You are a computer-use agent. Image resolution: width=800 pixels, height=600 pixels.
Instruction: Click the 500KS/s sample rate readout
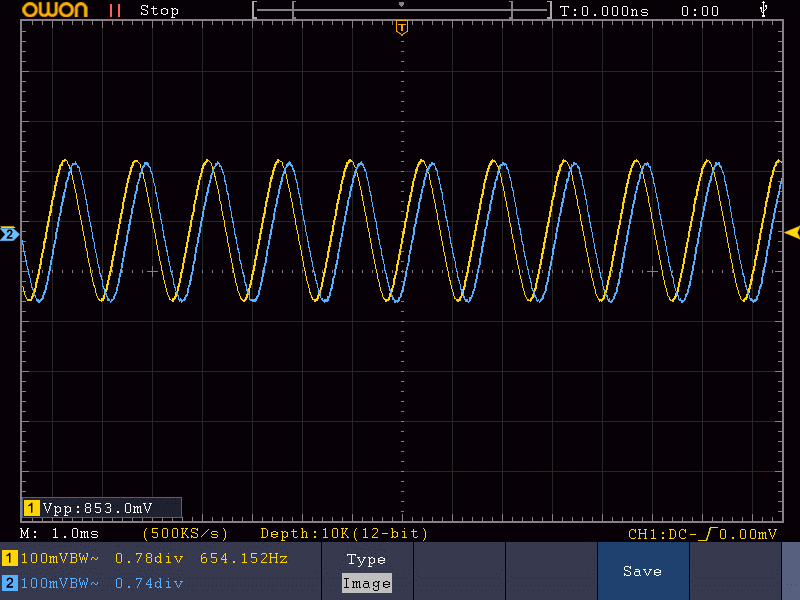click(185, 533)
